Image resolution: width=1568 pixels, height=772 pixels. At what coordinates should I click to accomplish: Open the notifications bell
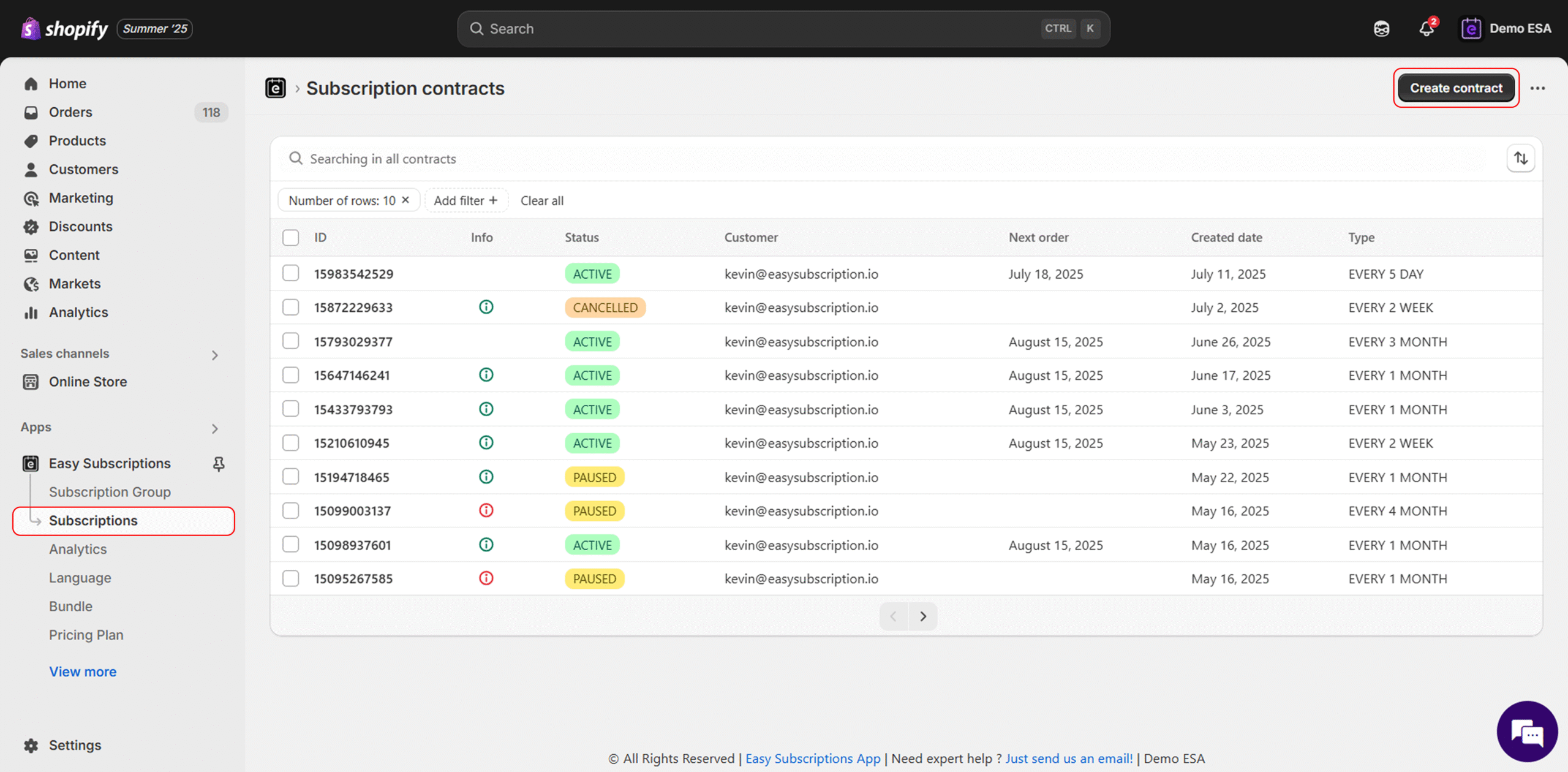click(1427, 29)
